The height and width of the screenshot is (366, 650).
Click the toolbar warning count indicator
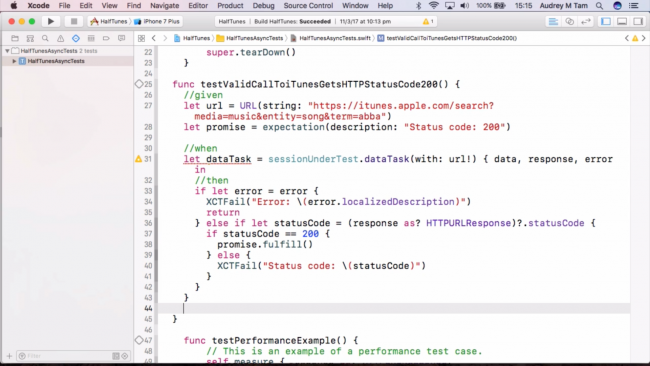tap(428, 21)
